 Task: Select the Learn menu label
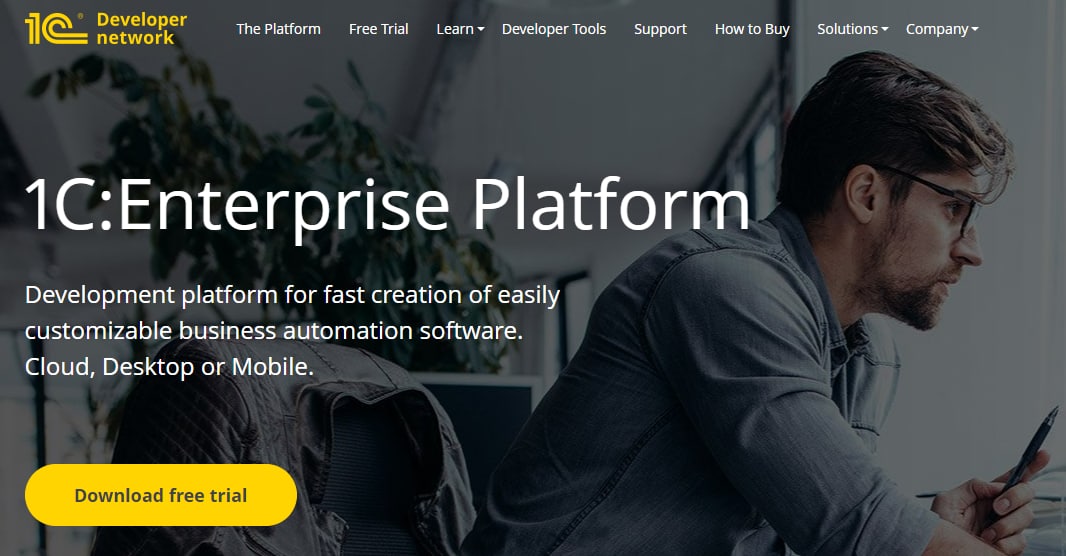455,29
